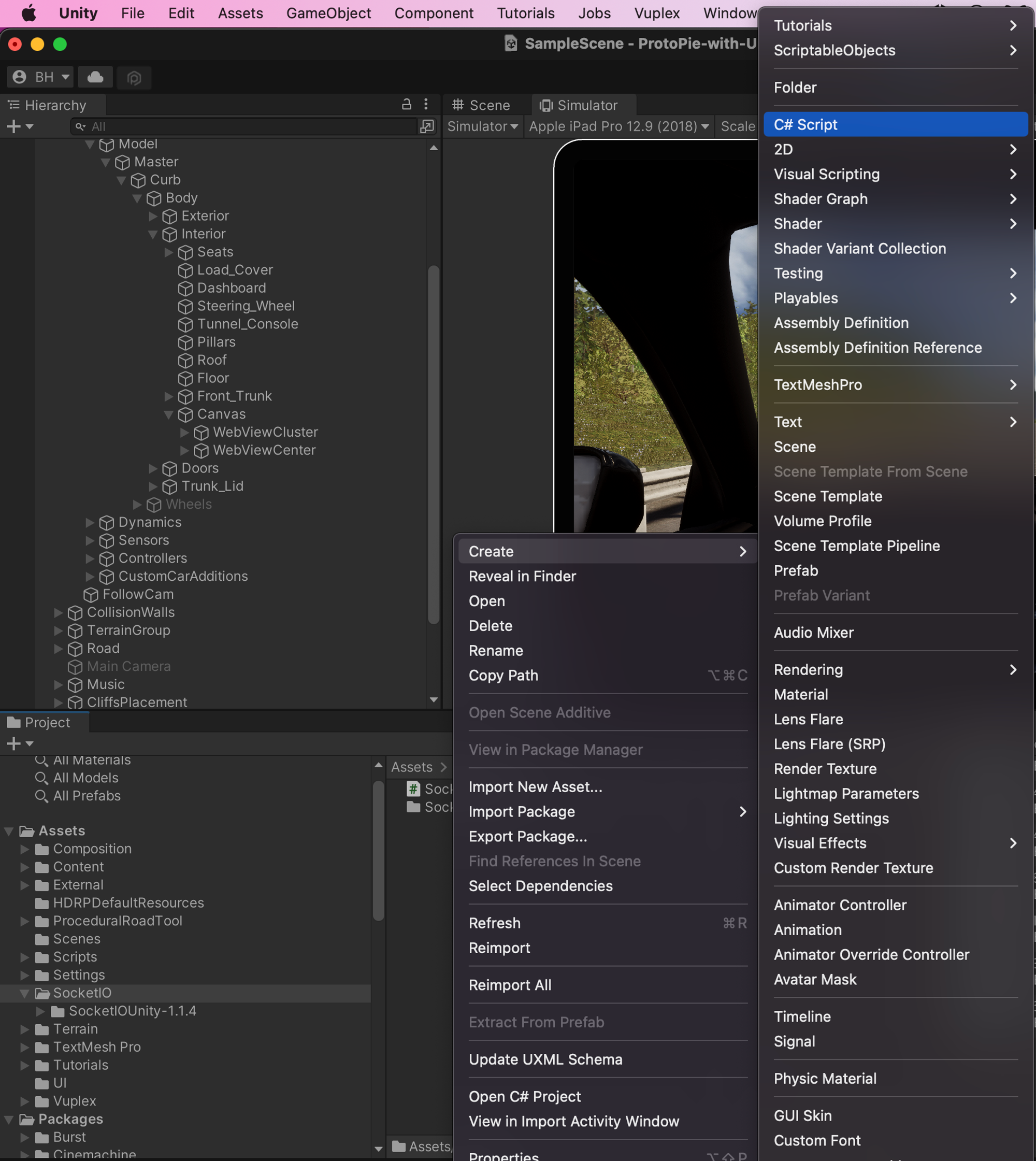This screenshot has height=1161, width=1036.
Task: Select the WebViewCluster object in the Hierarchy
Action: click(x=265, y=432)
